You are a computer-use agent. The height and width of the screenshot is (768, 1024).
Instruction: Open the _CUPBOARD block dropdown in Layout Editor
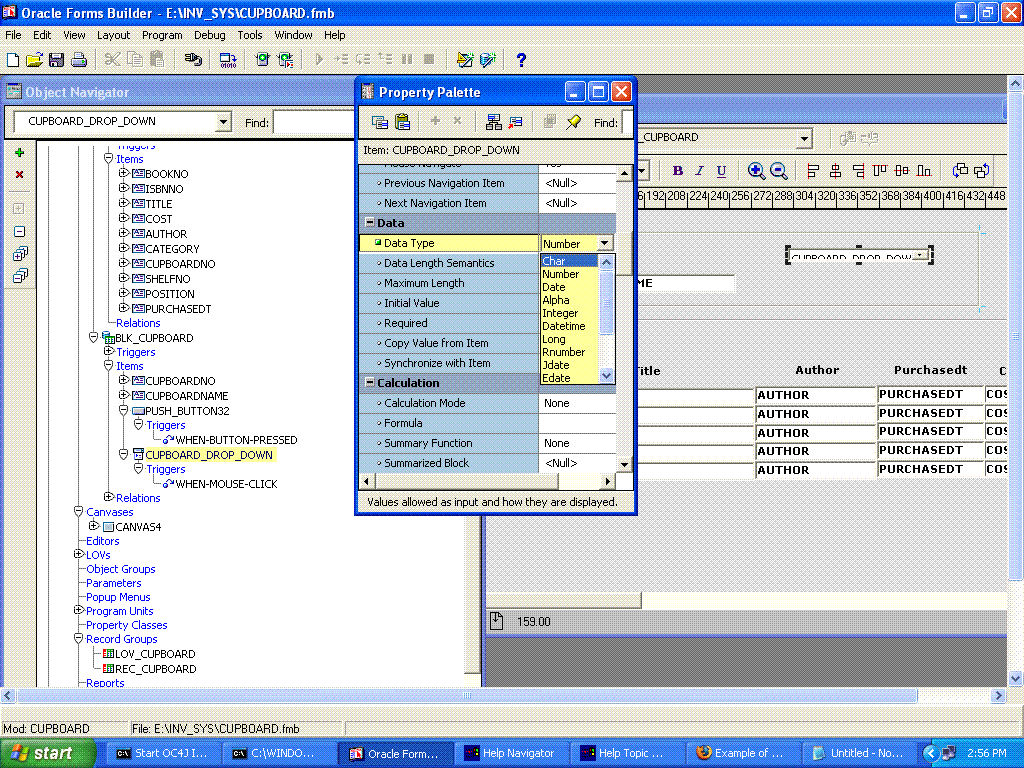point(805,138)
